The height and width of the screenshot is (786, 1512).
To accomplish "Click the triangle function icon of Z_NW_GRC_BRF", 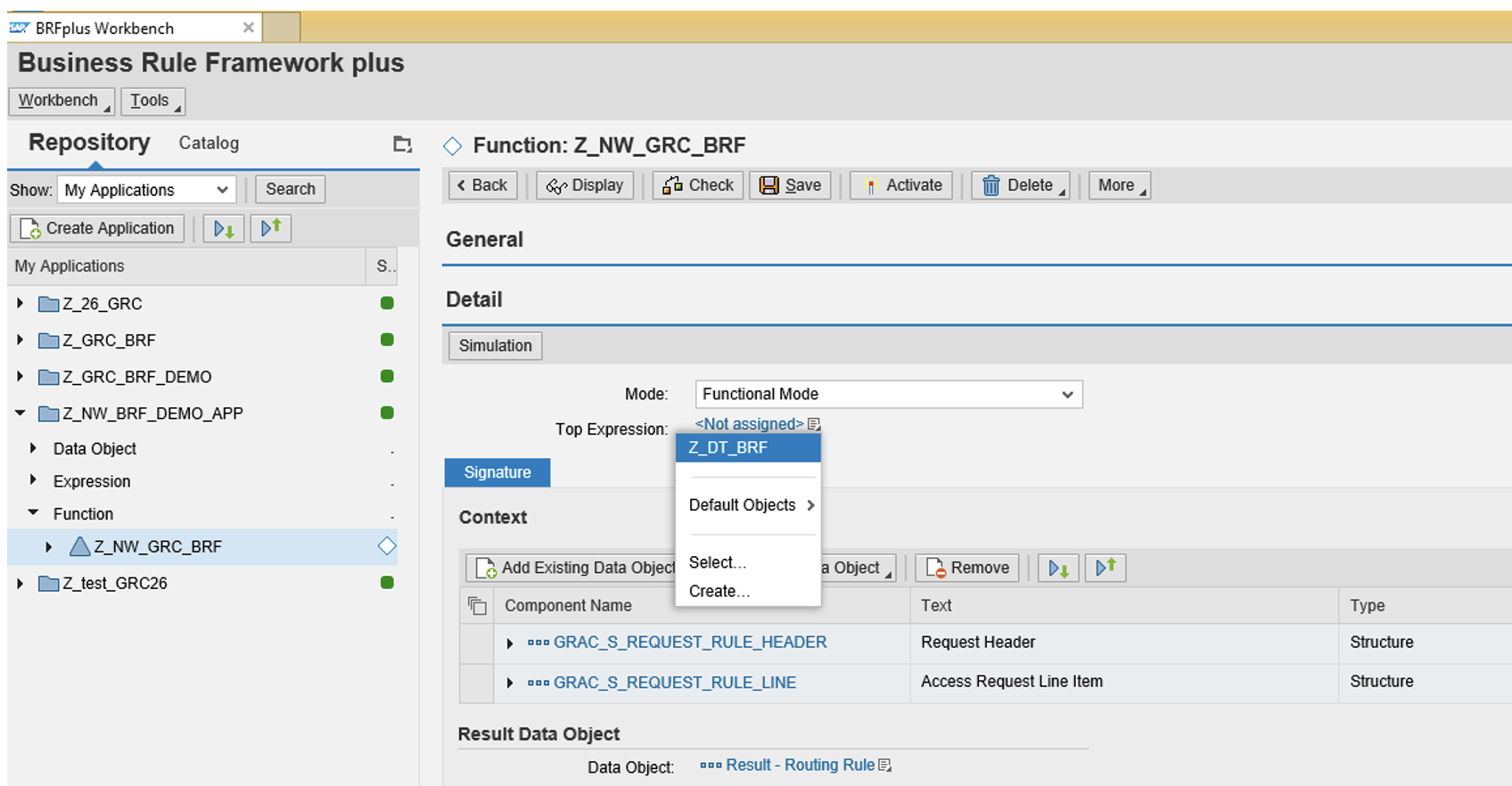I will (80, 546).
